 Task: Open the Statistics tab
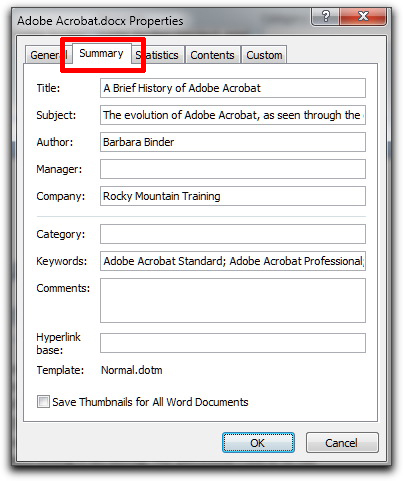pyautogui.click(x=157, y=55)
